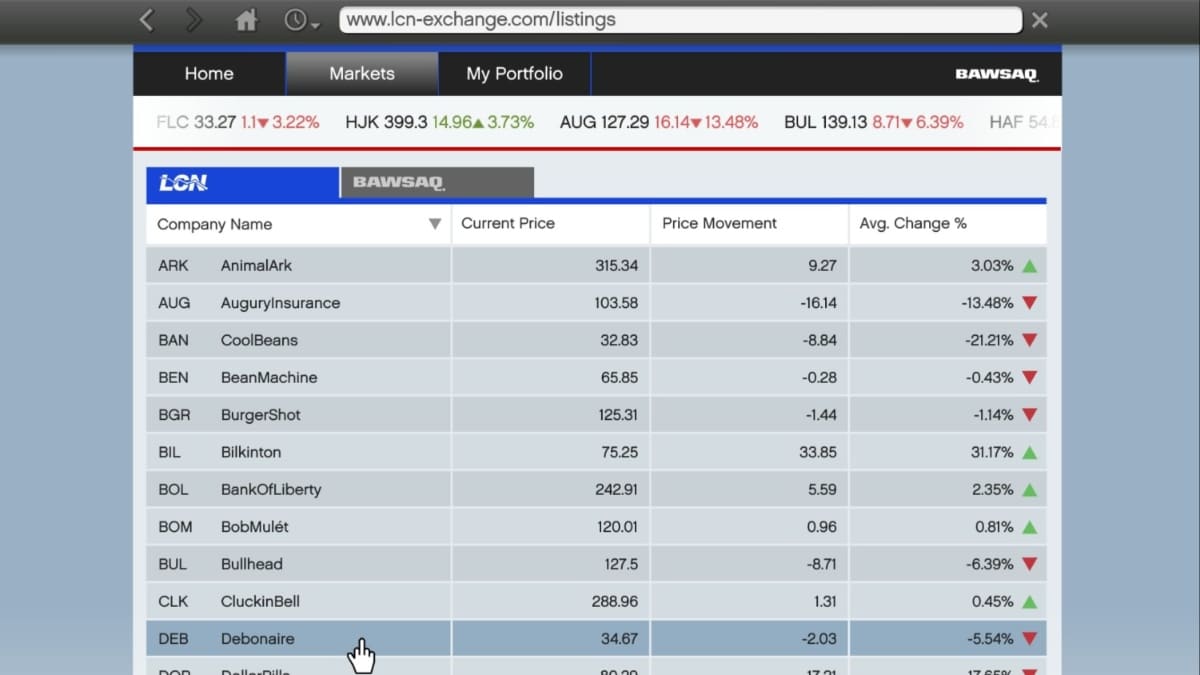
Task: Click the green up arrow for Bilkinton
Action: (x=1029, y=453)
